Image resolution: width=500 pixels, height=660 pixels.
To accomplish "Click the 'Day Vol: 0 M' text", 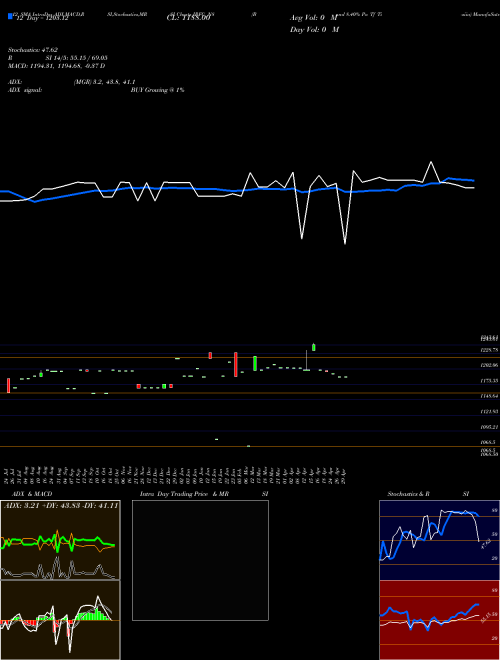I will point(314,29).
